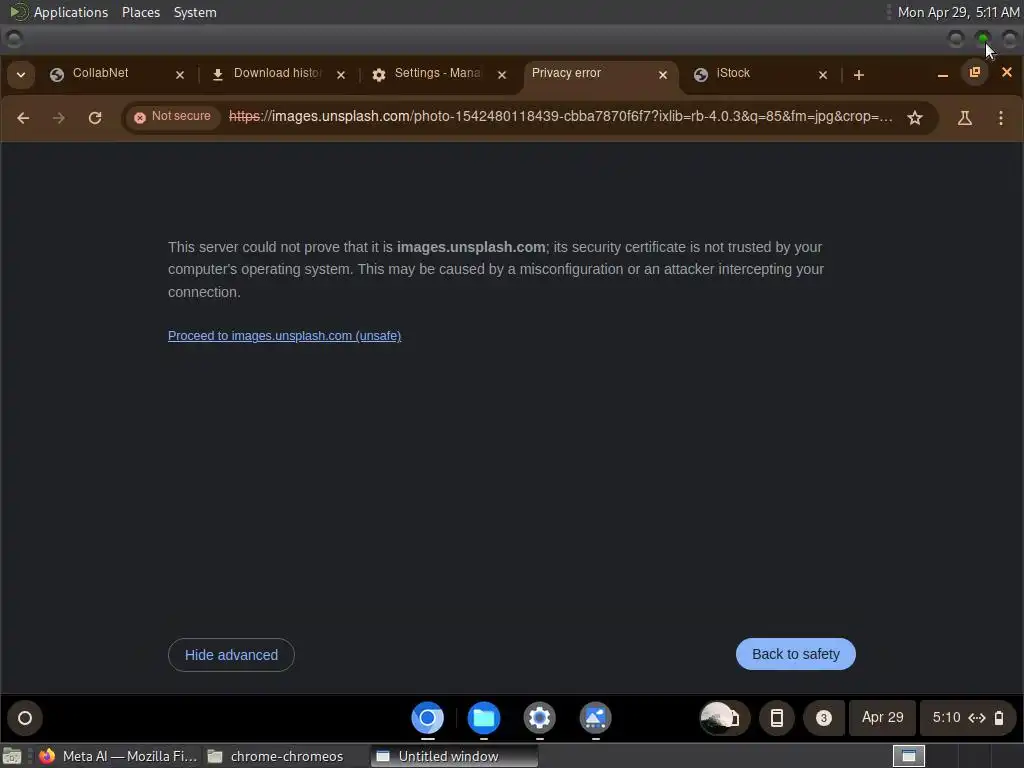Open the Files app in the shelf
Viewport: 1024px width, 768px height.
coord(484,718)
